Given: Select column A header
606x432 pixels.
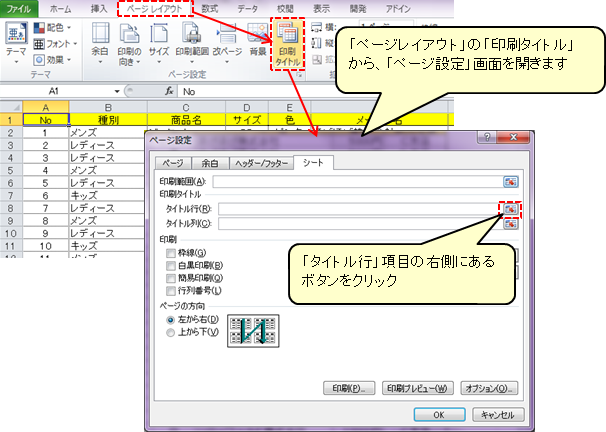Looking at the screenshot, I should pyautogui.click(x=46, y=107).
